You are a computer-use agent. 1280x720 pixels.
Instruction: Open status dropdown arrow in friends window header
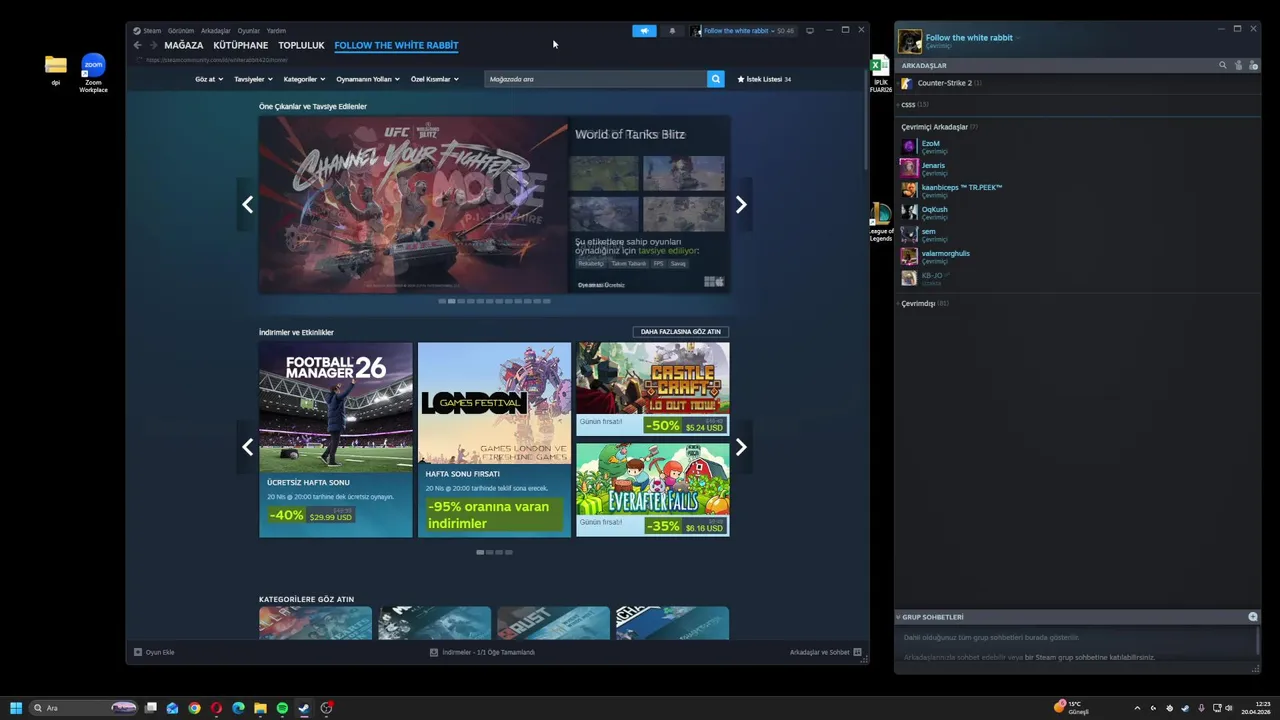pos(1017,38)
